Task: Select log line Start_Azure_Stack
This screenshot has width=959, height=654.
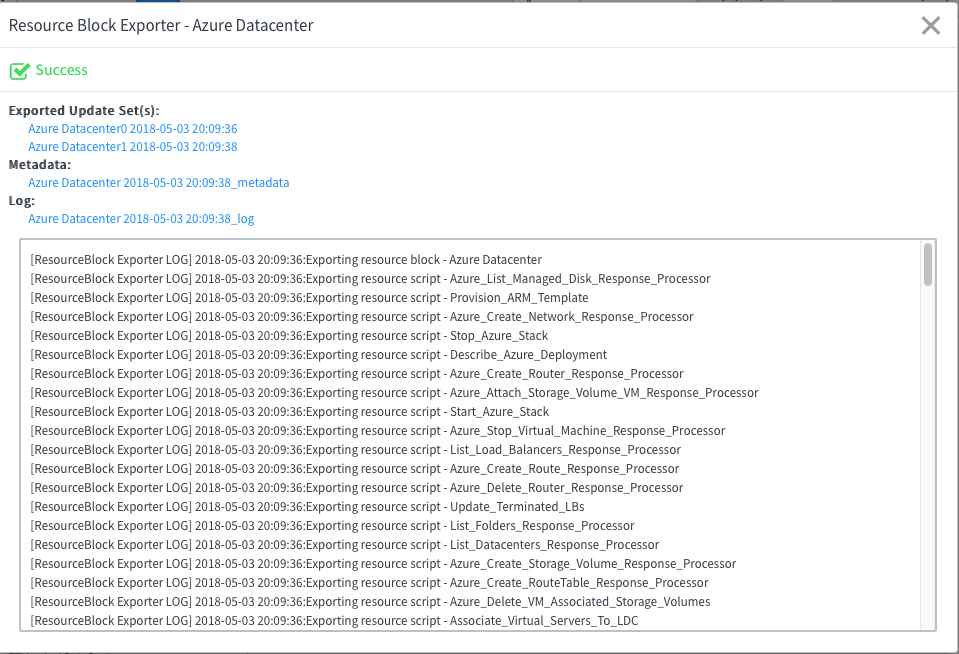Action: pos(290,412)
